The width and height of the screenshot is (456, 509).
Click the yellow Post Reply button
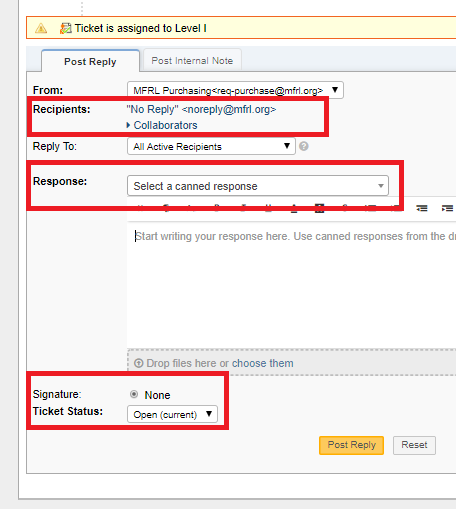pos(351,445)
